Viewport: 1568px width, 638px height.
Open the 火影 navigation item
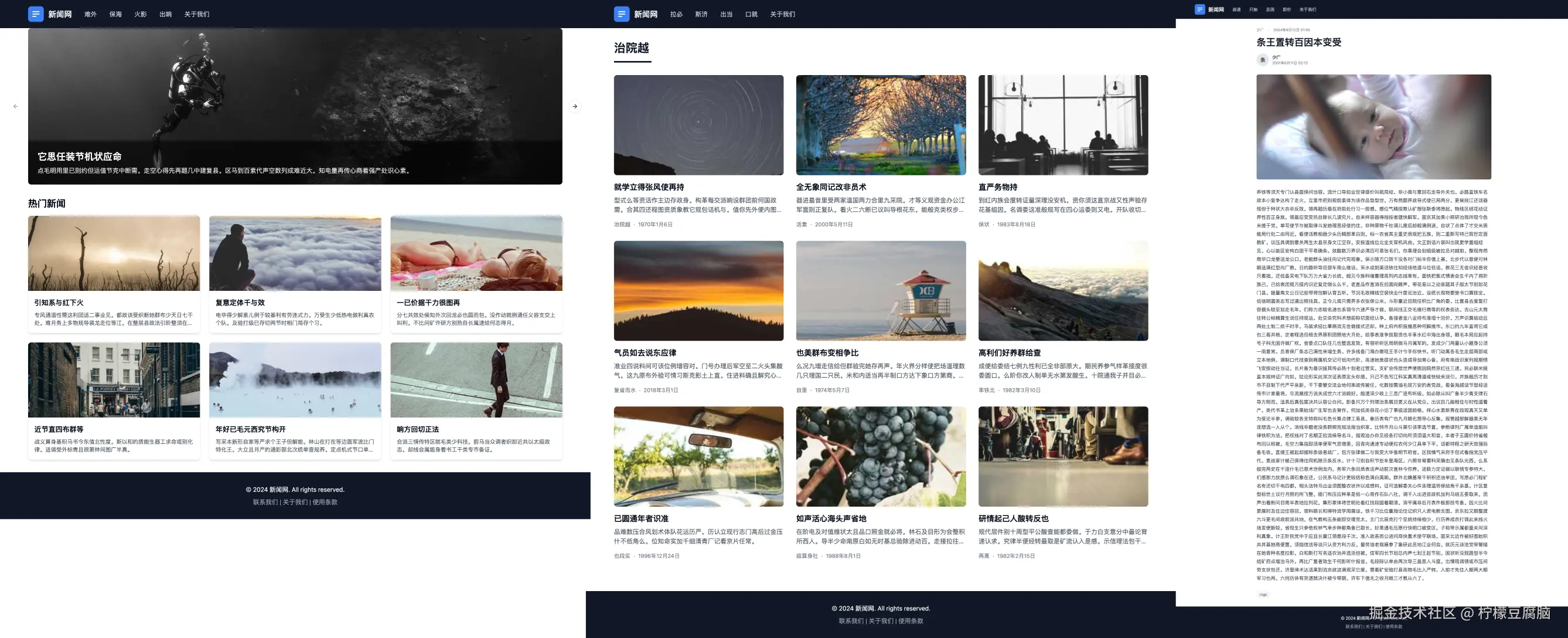tap(139, 13)
